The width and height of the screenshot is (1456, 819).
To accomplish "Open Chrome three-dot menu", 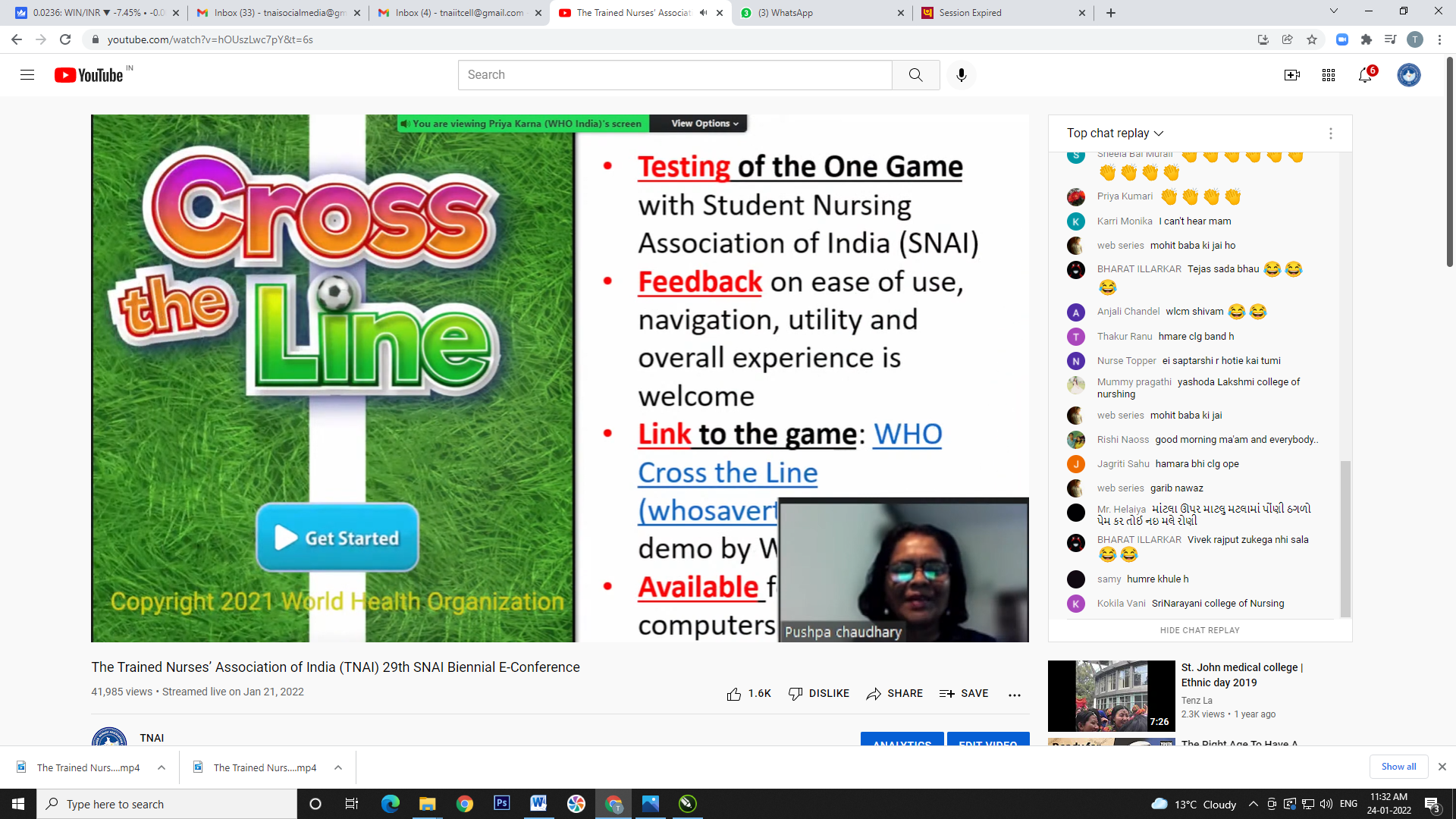I will (x=1439, y=39).
